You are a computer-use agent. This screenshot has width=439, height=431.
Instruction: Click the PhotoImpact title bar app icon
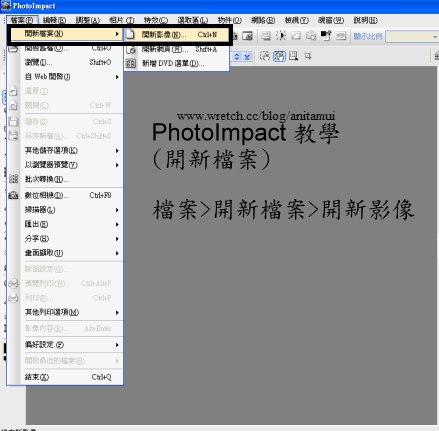pyautogui.click(x=6, y=6)
